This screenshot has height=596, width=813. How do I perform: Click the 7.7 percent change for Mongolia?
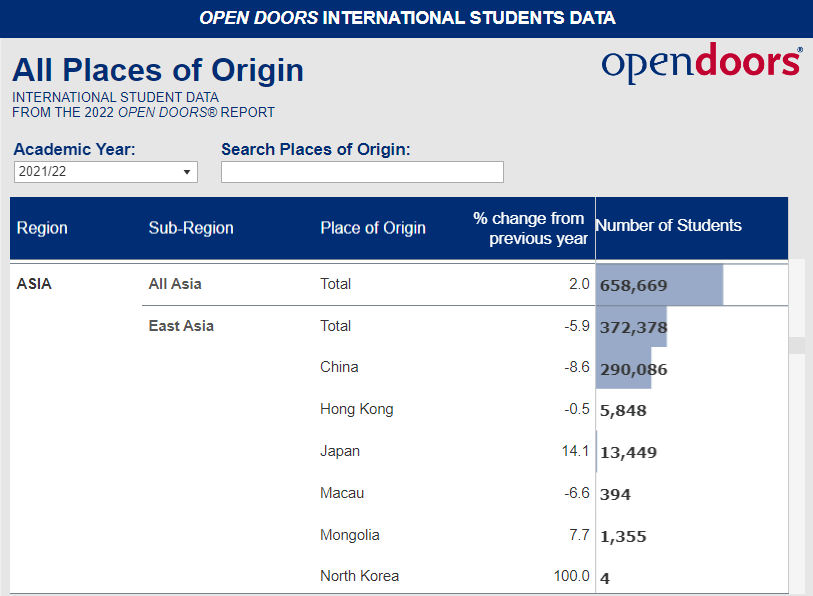coord(579,535)
